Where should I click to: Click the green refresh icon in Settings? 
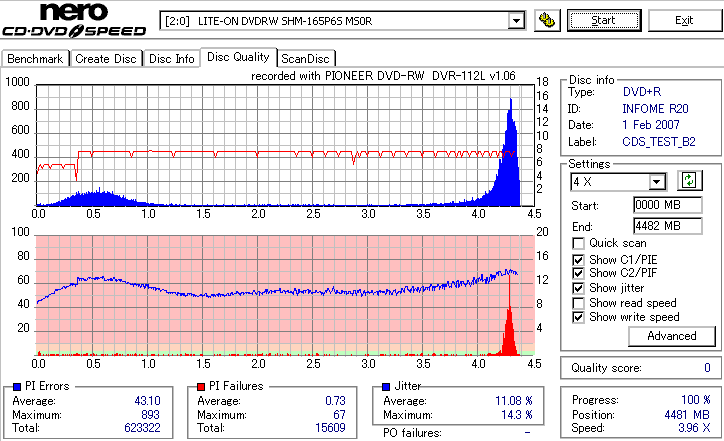point(689,181)
